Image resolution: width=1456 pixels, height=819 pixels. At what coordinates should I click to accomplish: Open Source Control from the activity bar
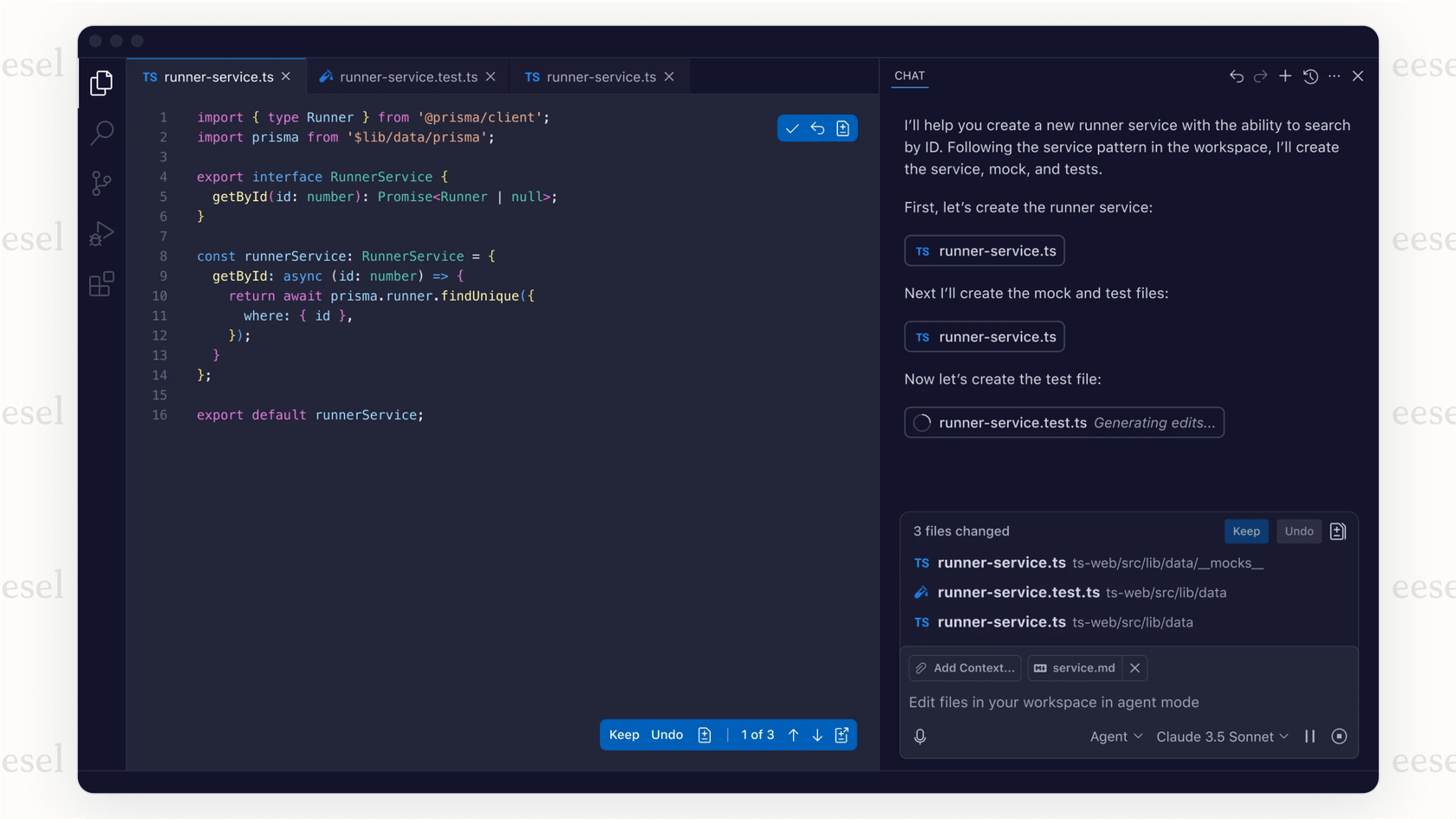pyautogui.click(x=101, y=183)
